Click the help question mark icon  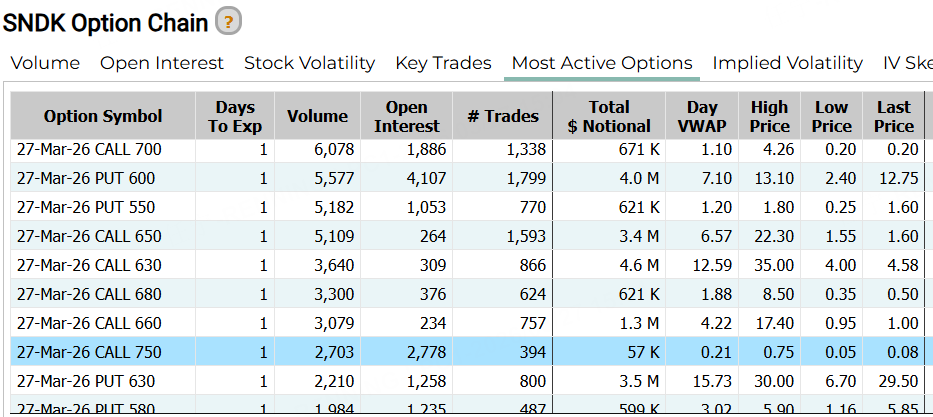[229, 22]
